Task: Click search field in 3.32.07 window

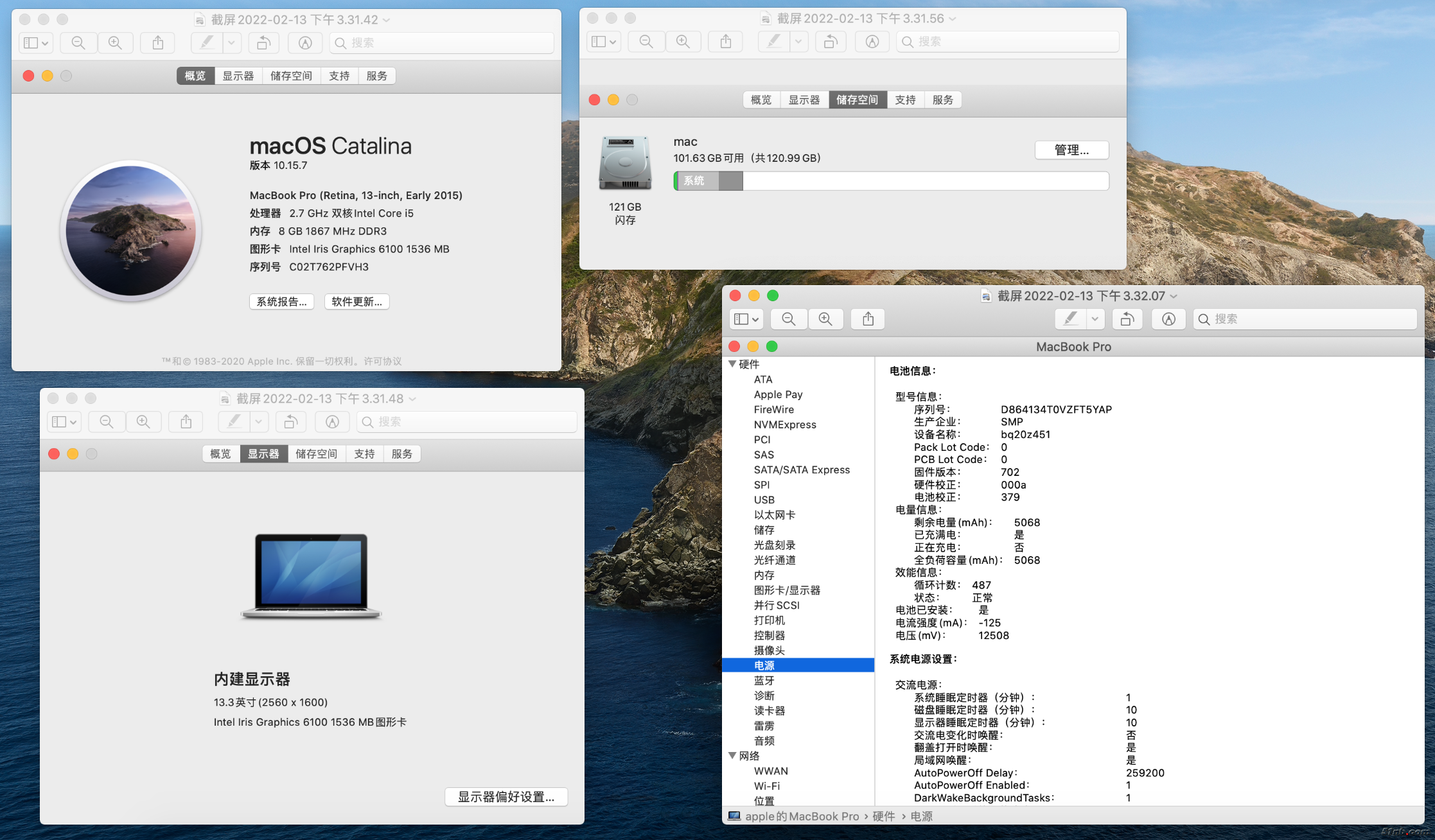Action: [1305, 319]
